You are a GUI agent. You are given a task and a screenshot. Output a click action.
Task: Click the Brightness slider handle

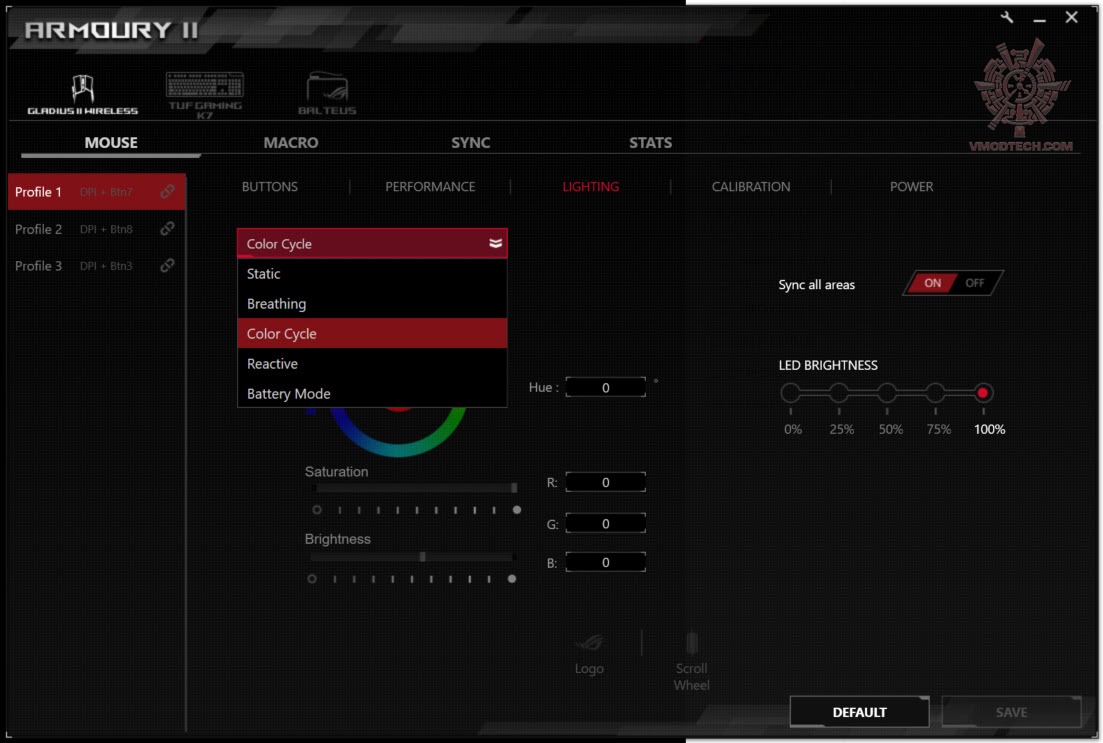pos(423,557)
